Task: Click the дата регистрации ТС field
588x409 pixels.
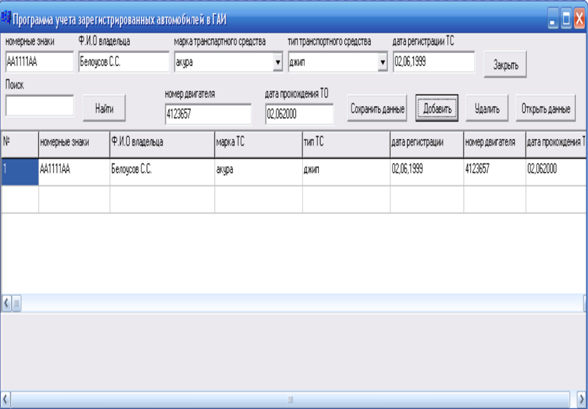Action: pos(434,62)
